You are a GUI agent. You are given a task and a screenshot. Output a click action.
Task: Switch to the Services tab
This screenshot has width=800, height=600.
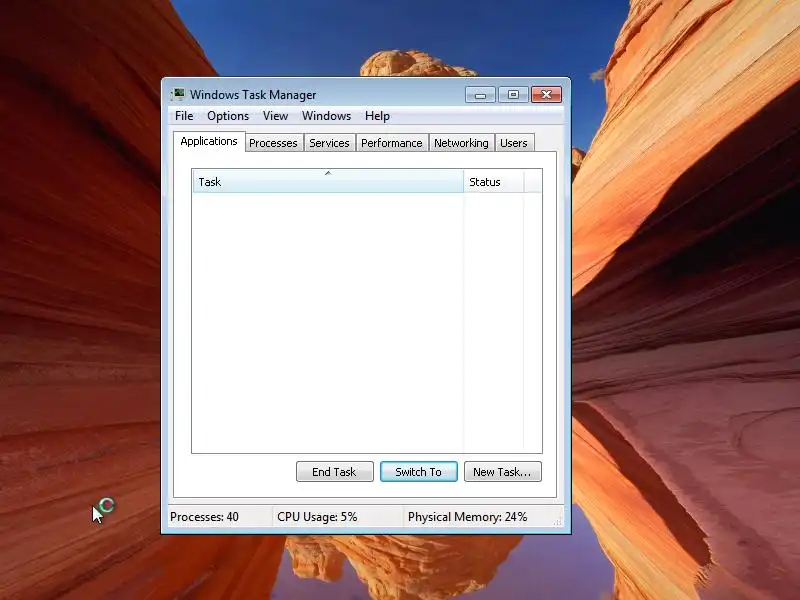[330, 143]
